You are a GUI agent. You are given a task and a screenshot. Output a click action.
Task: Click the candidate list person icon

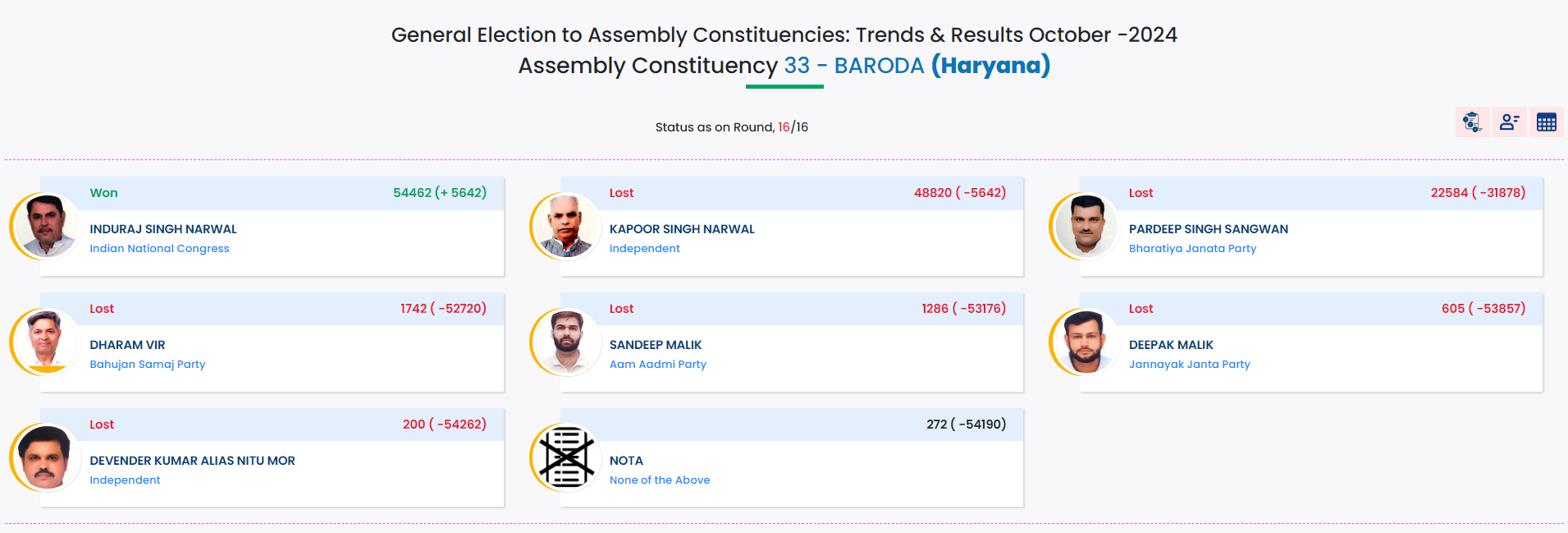(1509, 122)
